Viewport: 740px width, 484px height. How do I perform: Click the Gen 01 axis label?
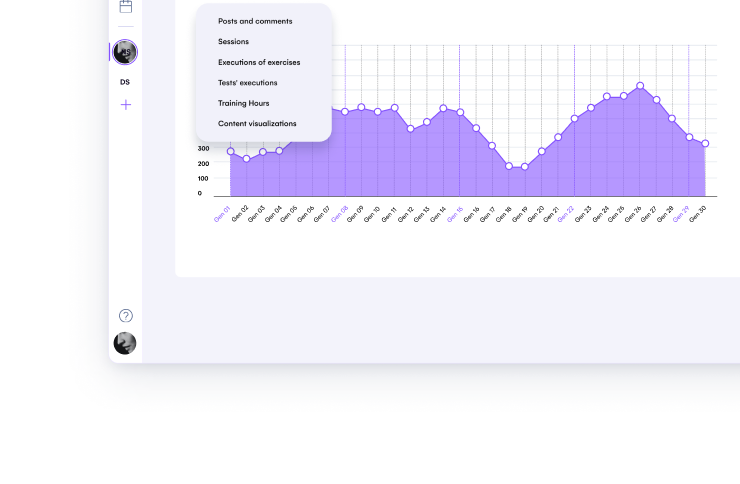[222, 214]
